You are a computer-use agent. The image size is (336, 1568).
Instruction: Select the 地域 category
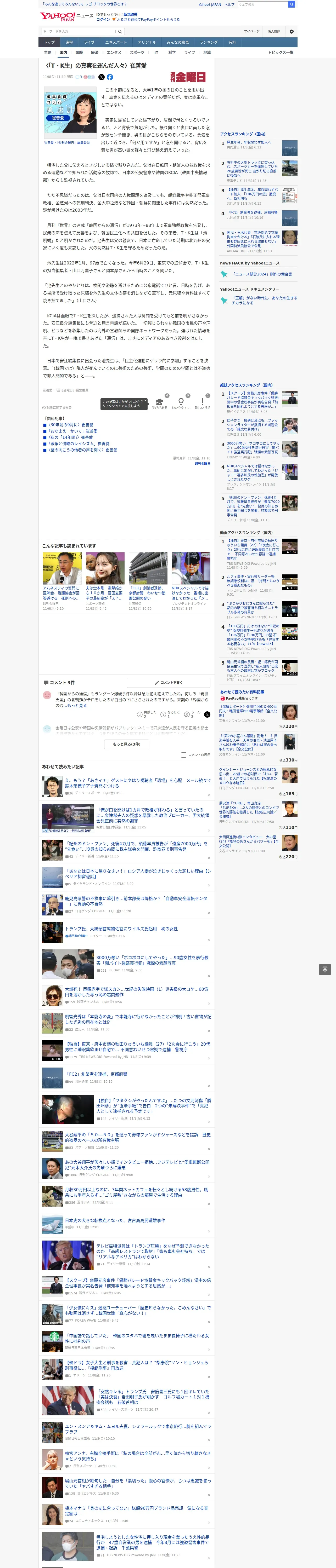click(207, 52)
